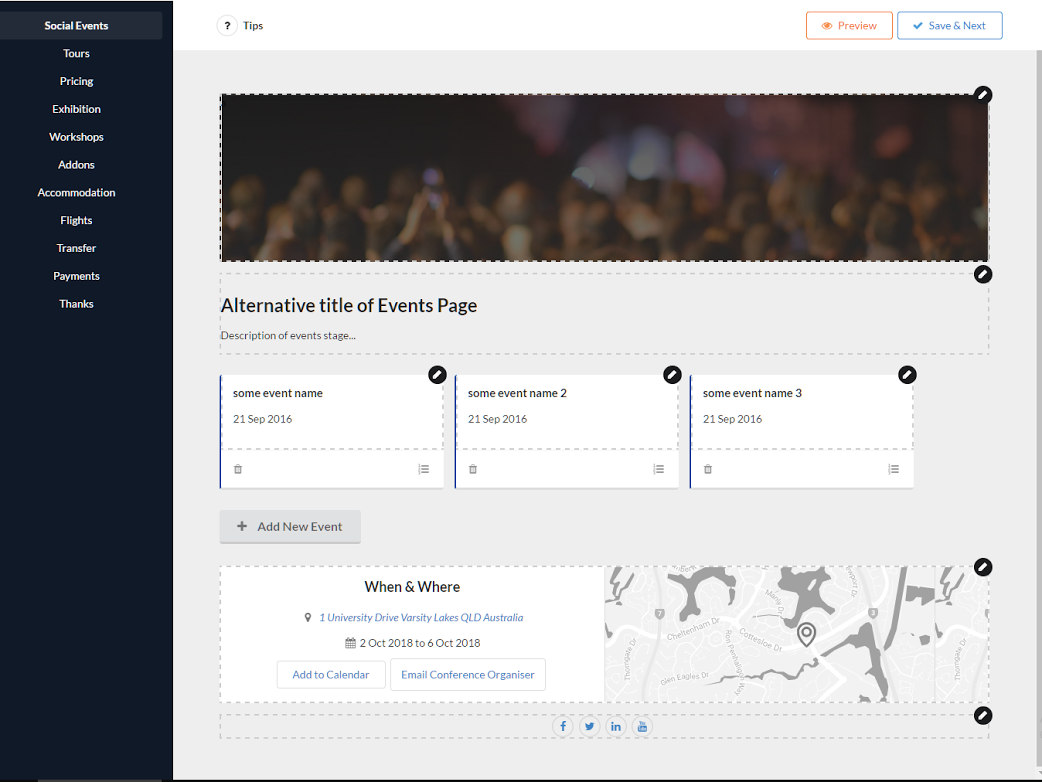Click 'Description of events stage...' text
Screen dimensions: 1042x782
[x=288, y=336]
